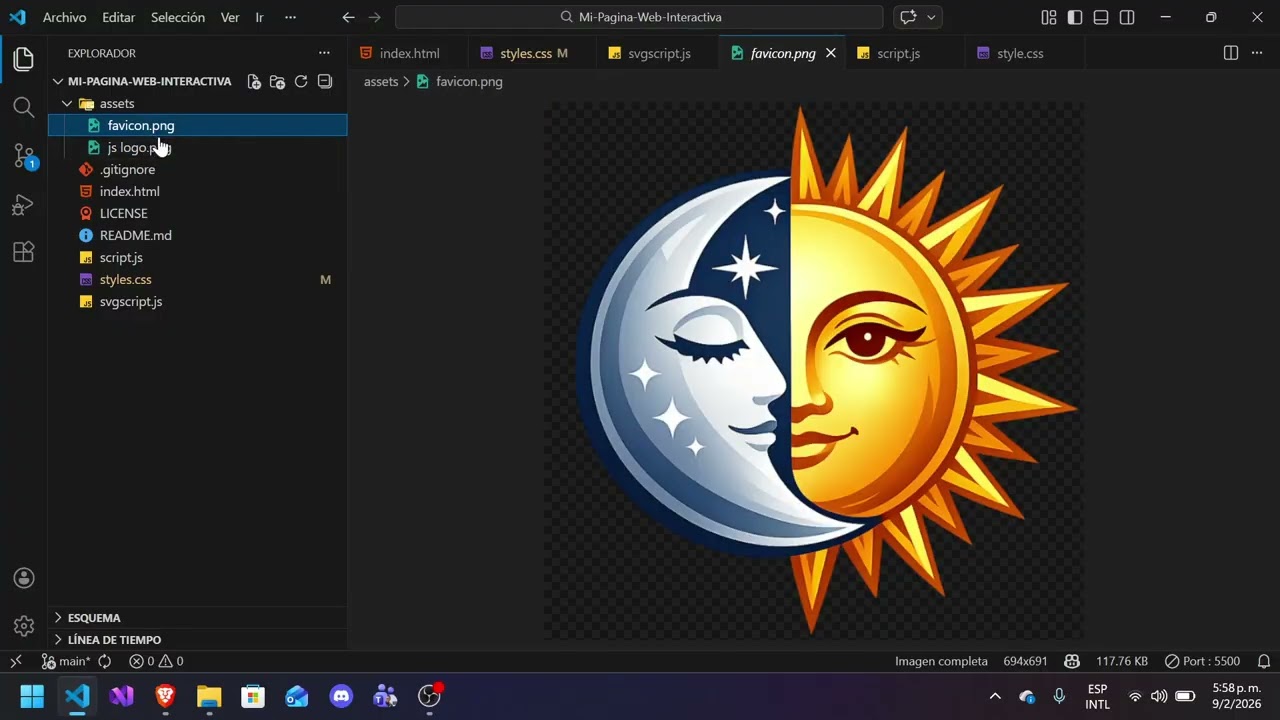Open remote window button in status bar
1280x720 pixels.
(x=16, y=661)
